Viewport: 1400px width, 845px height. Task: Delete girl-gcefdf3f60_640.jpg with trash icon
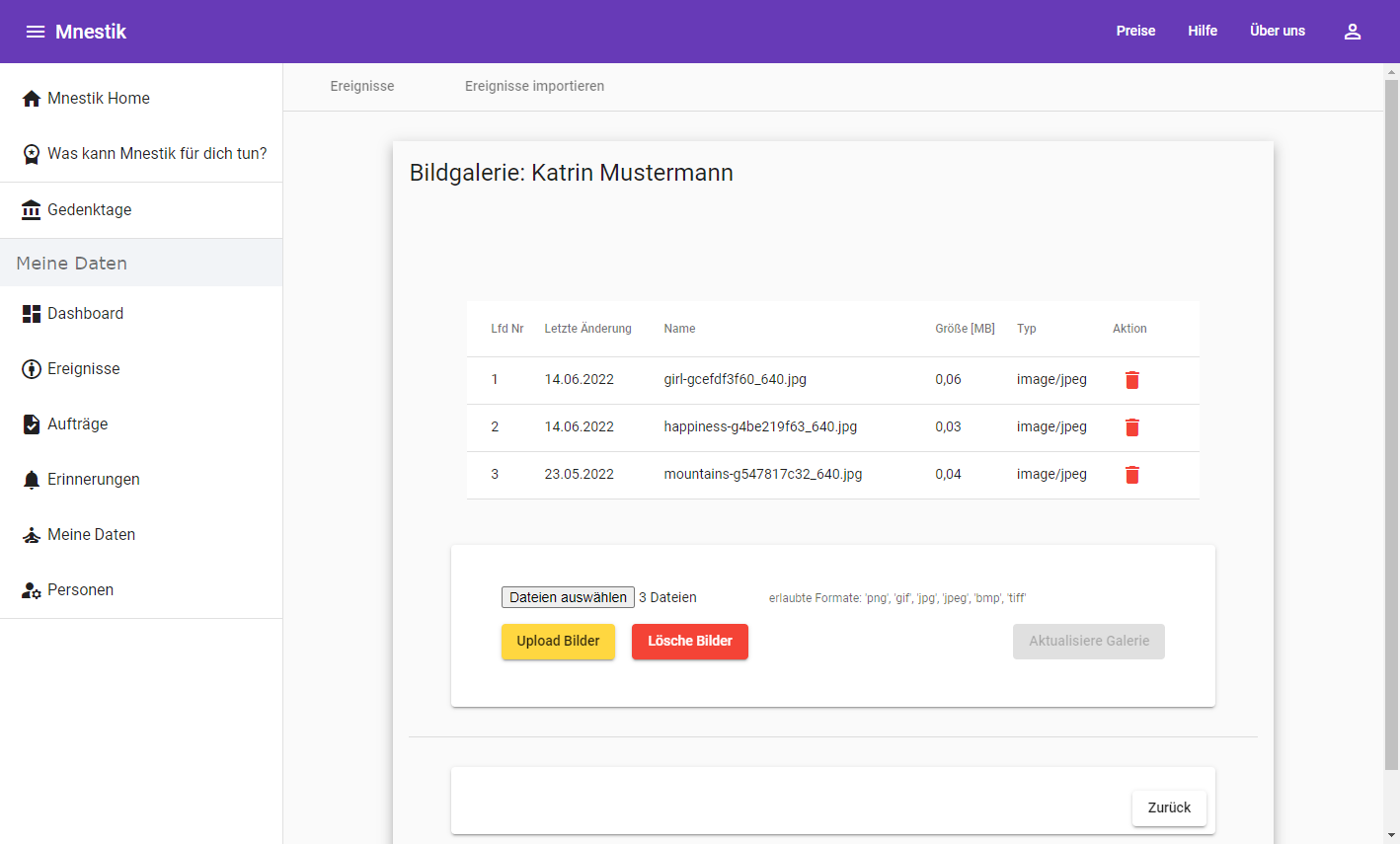pyautogui.click(x=1131, y=380)
